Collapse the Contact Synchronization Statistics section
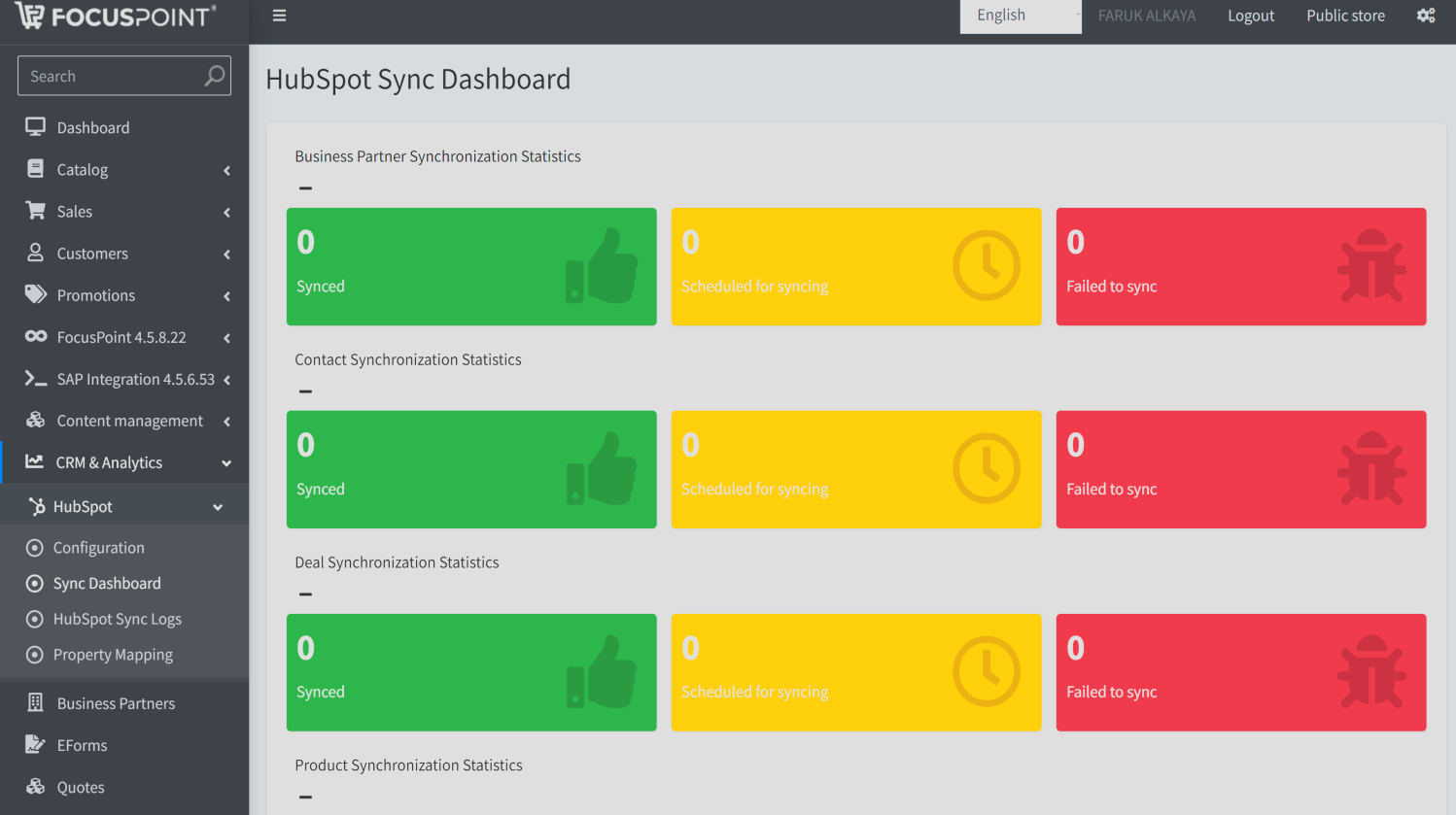The width and height of the screenshot is (1456, 815). pos(305,391)
